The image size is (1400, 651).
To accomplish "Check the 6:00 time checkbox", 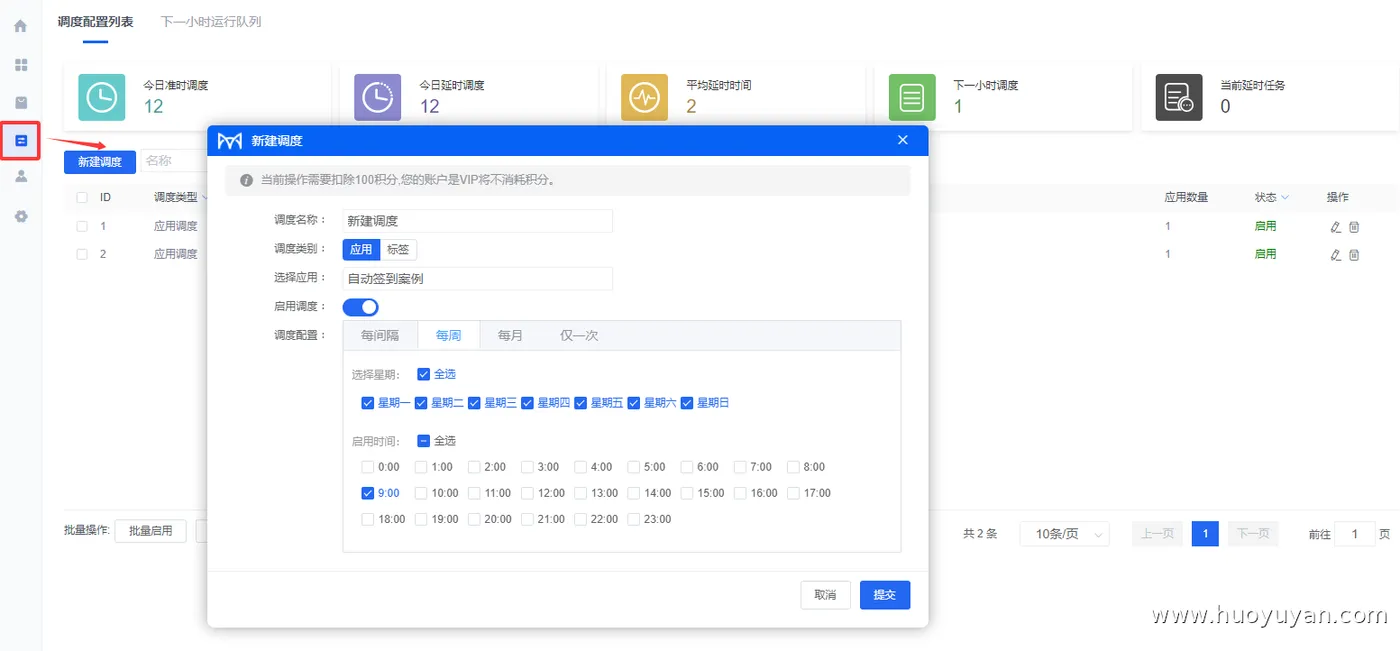I will (687, 467).
